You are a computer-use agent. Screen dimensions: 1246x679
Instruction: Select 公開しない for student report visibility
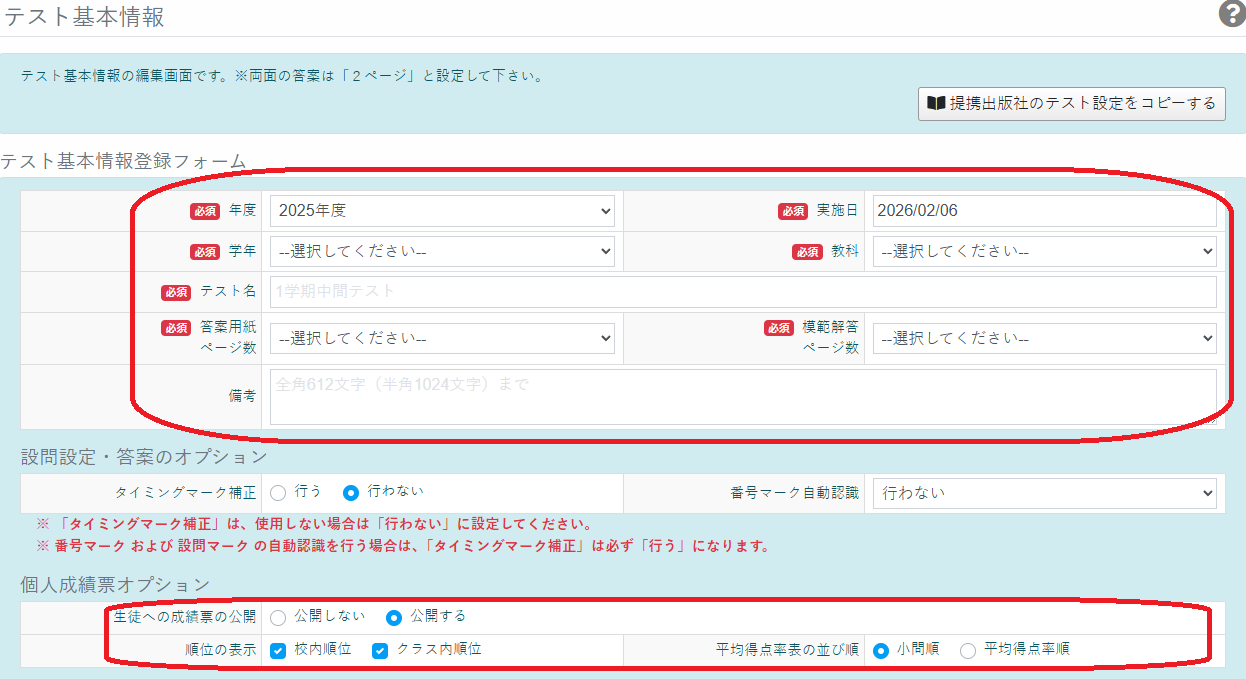278,617
